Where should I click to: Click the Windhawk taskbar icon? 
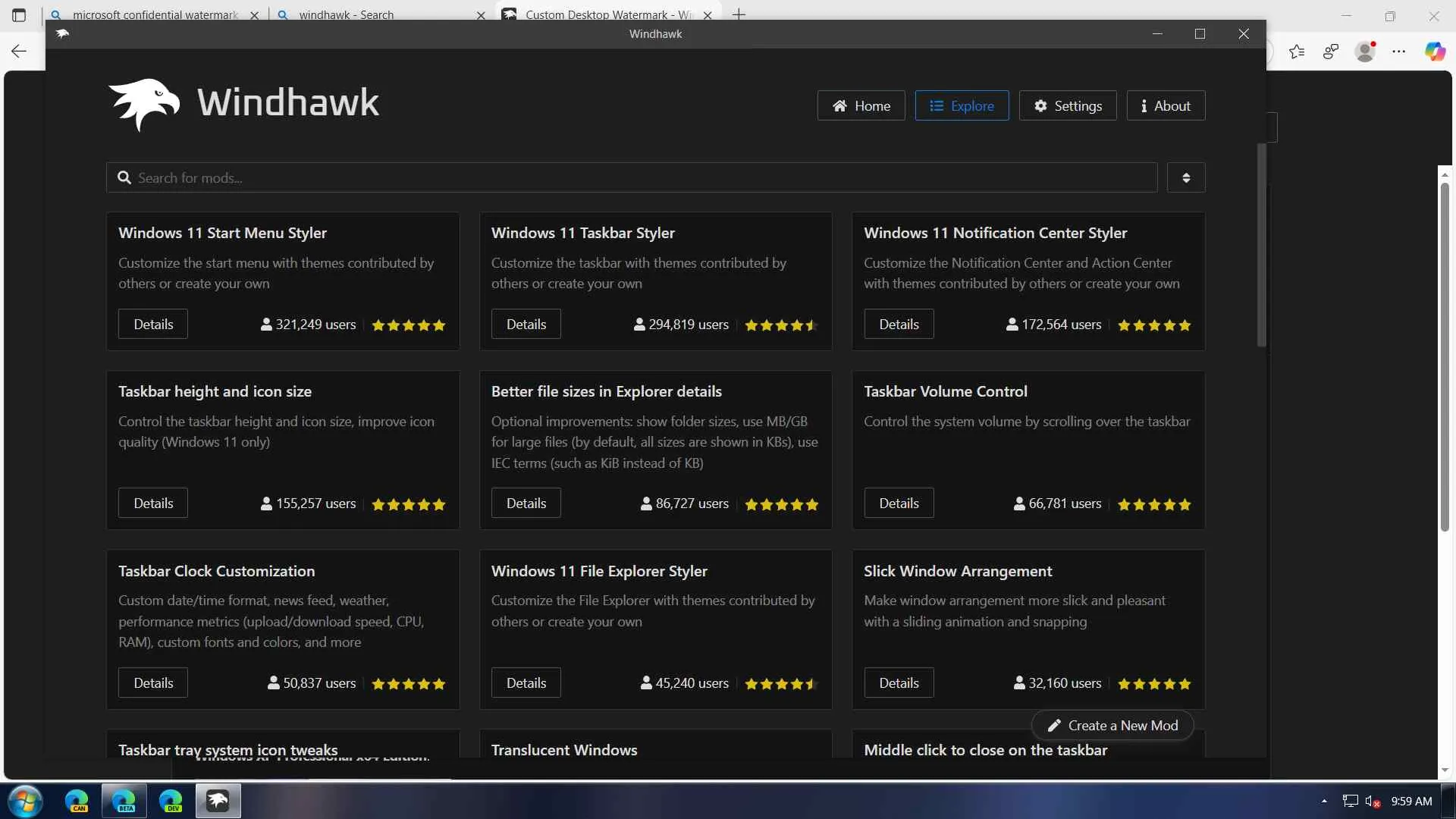pos(218,801)
